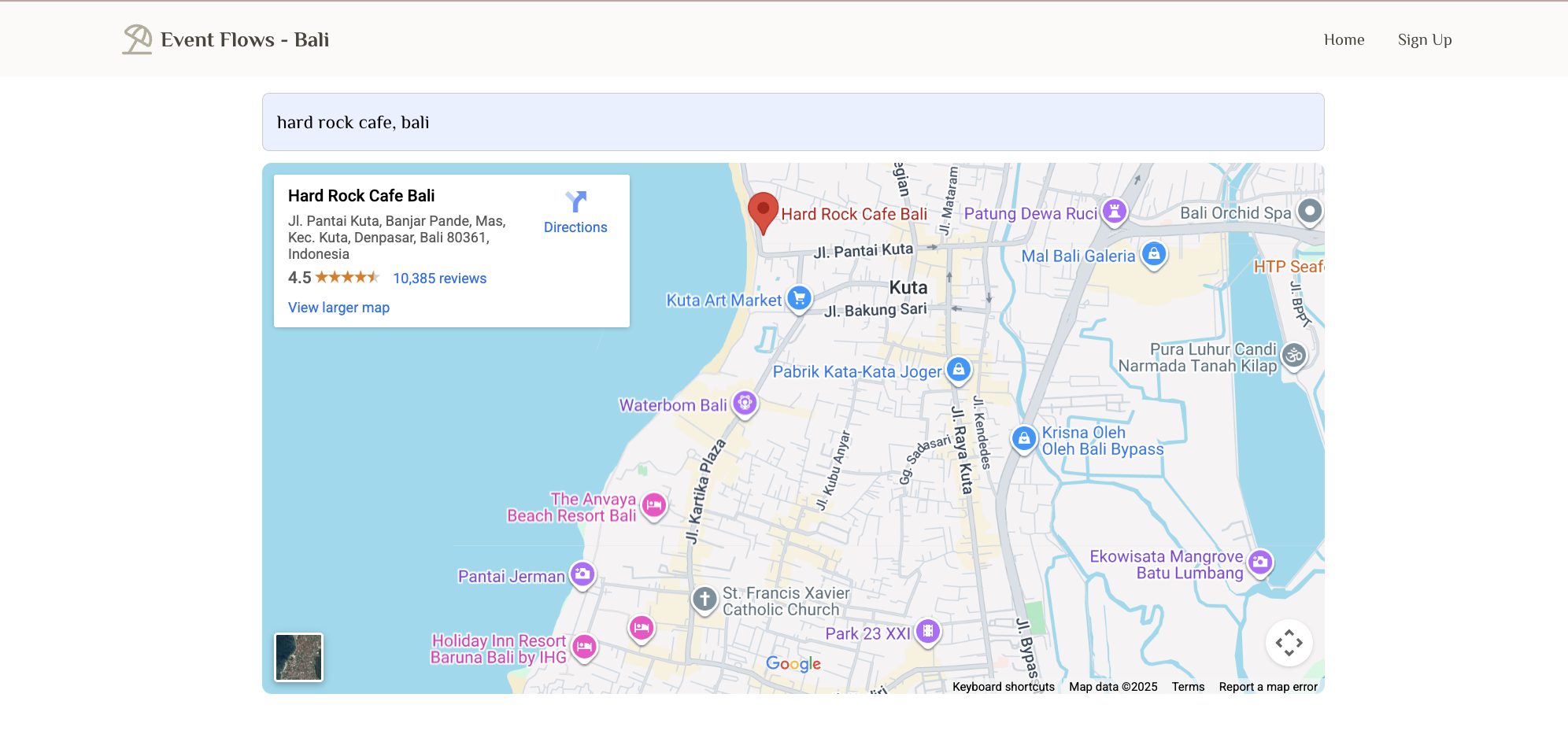This screenshot has height=738, width=1568.
Task: Click the Bali Orchid Spa marker icon
Action: (1310, 212)
